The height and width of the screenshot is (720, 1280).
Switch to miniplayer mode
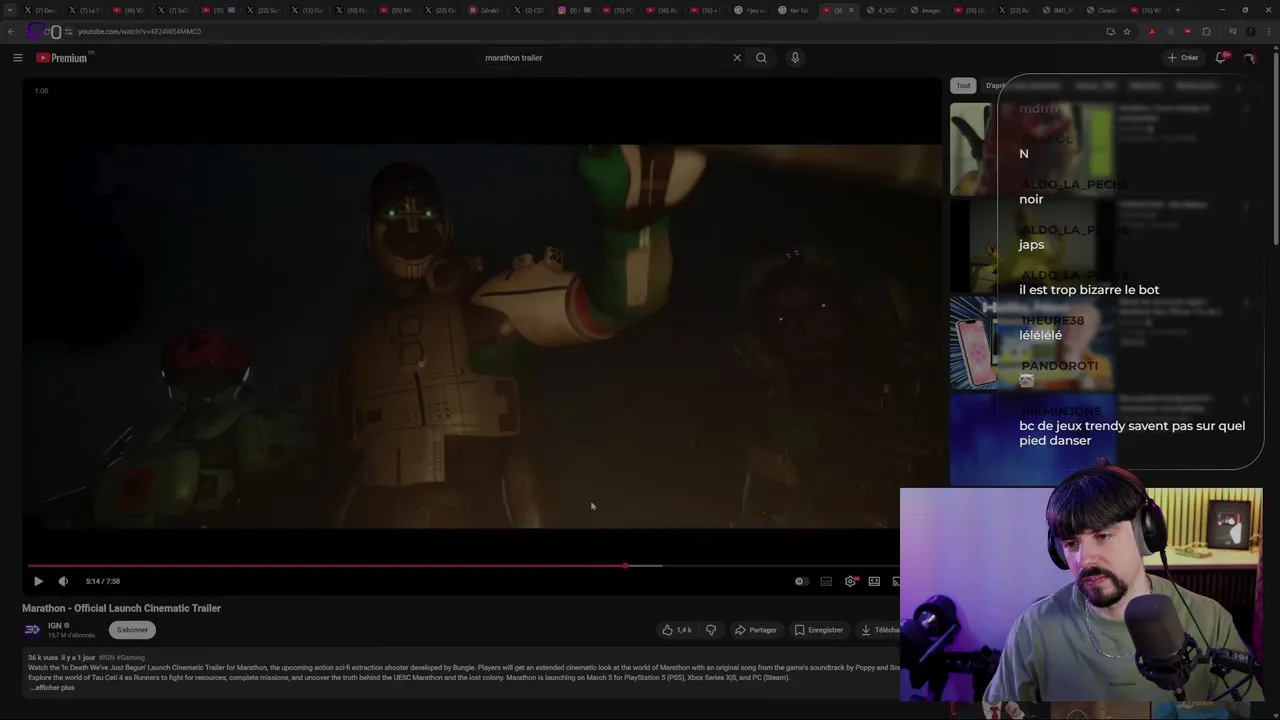point(874,581)
